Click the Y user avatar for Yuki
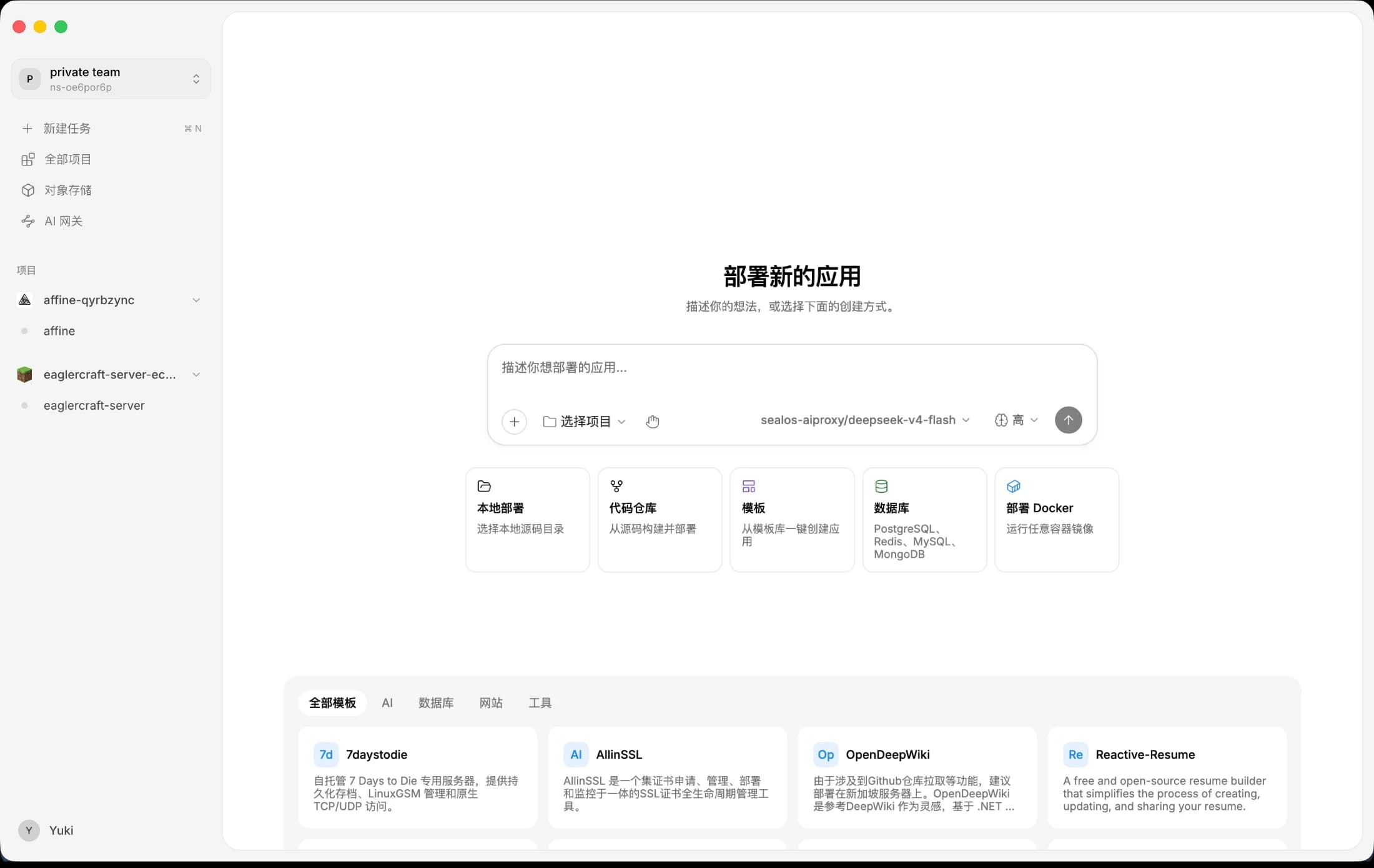This screenshot has width=1374, height=868. 29,831
